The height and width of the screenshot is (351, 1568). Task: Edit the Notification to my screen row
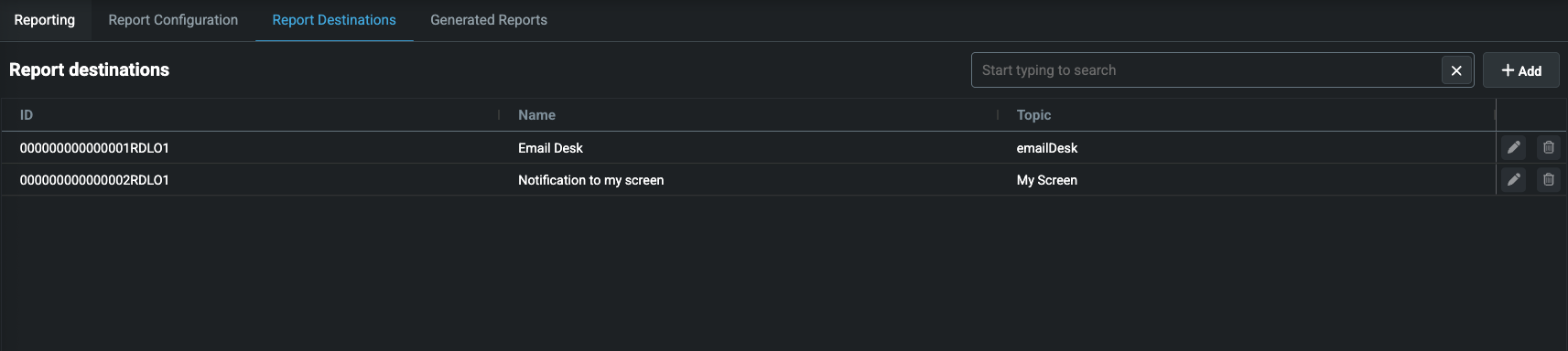[1514, 179]
